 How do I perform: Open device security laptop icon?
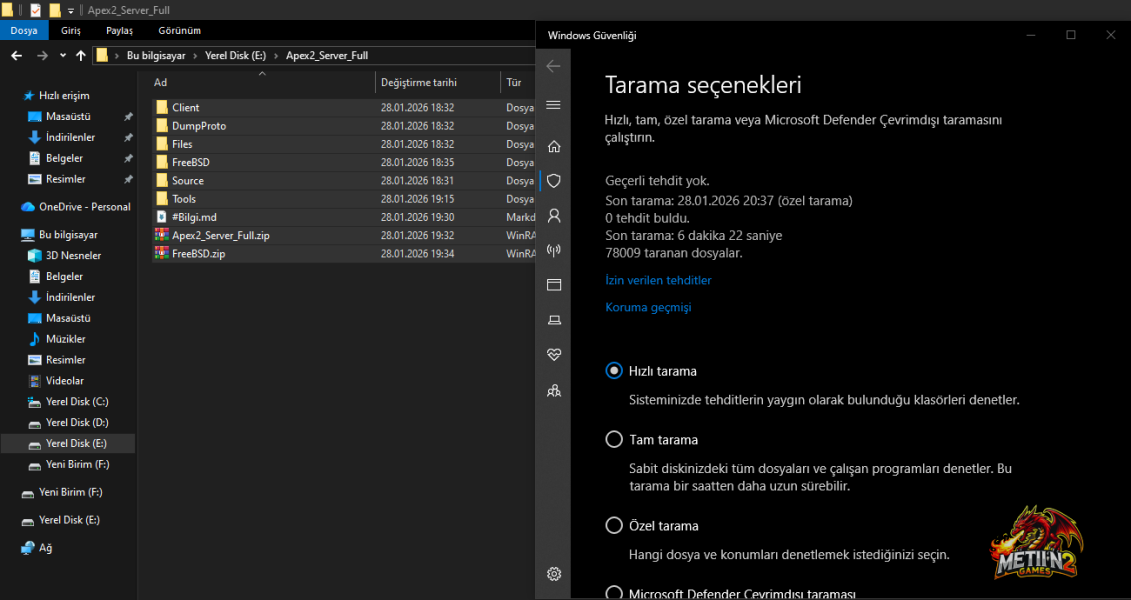[x=554, y=319]
